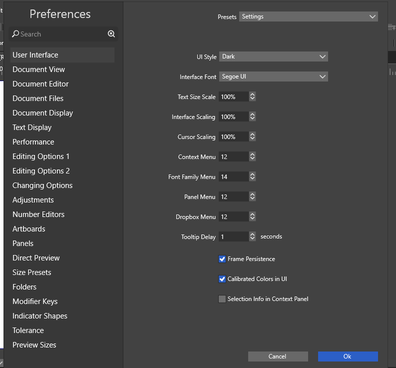Click Tooltip Delay spinner arrows
396x368 pixels.
[x=252, y=236]
